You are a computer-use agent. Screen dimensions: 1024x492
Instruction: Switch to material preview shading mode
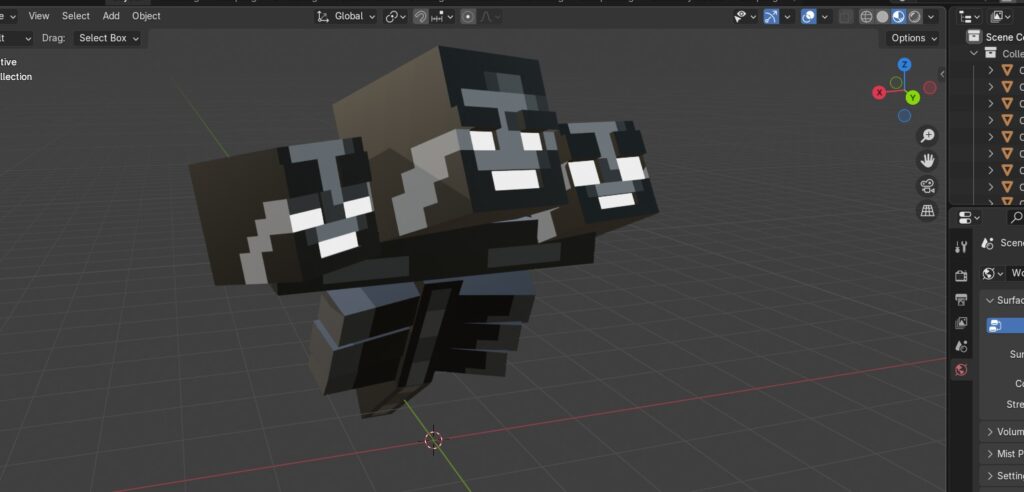tap(898, 16)
